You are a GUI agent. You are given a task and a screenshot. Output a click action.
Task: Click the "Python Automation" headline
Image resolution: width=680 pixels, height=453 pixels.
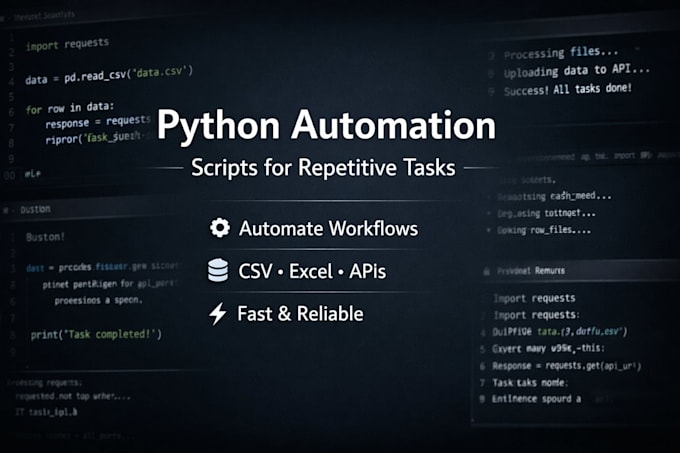click(x=326, y=126)
